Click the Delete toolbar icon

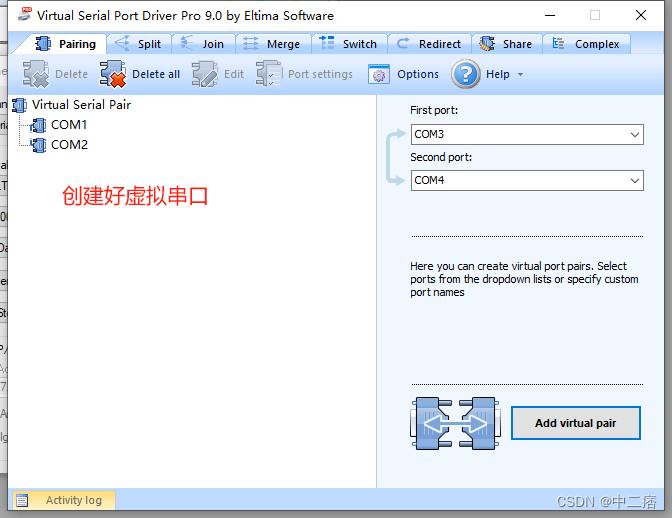(35, 74)
